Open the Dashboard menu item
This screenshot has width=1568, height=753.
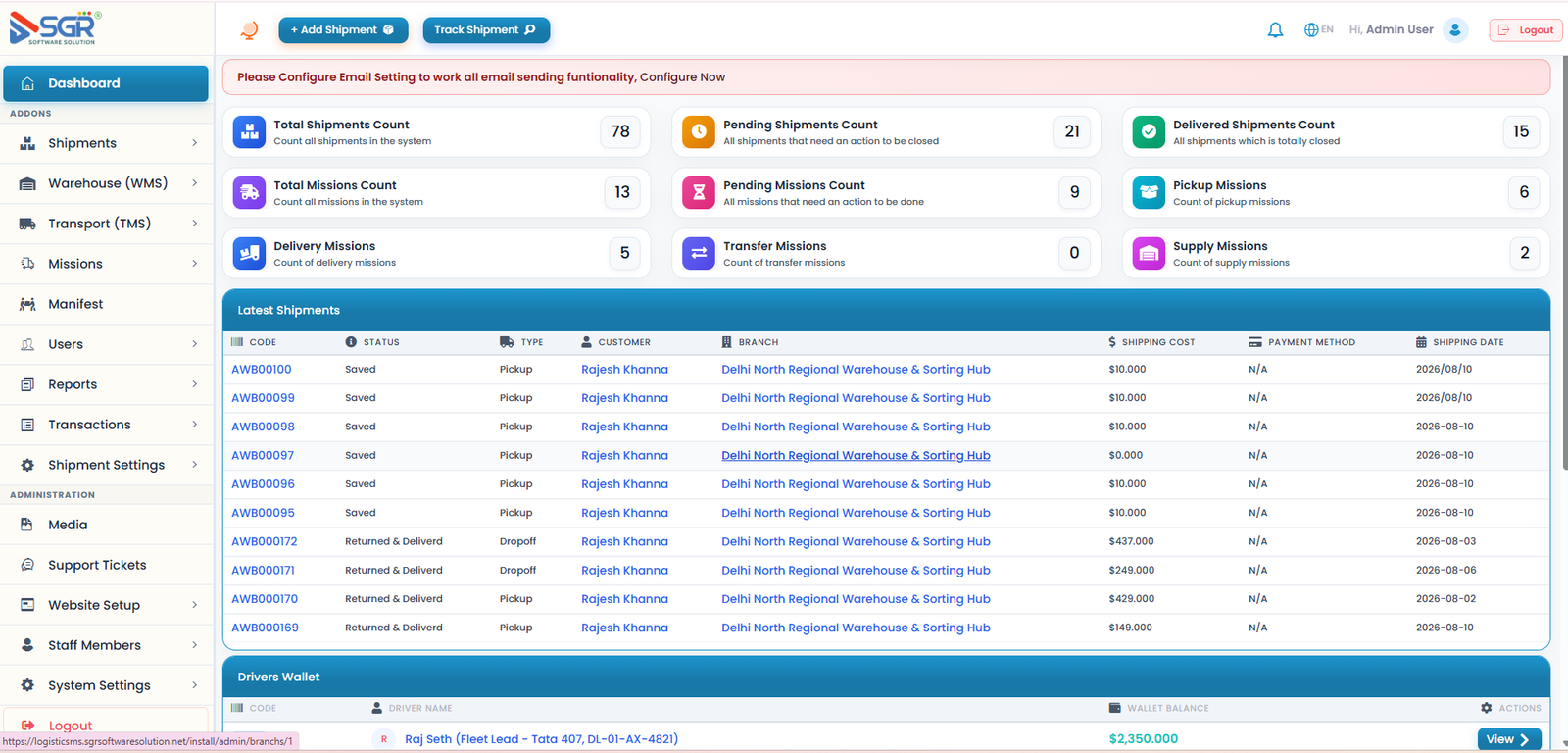click(106, 83)
